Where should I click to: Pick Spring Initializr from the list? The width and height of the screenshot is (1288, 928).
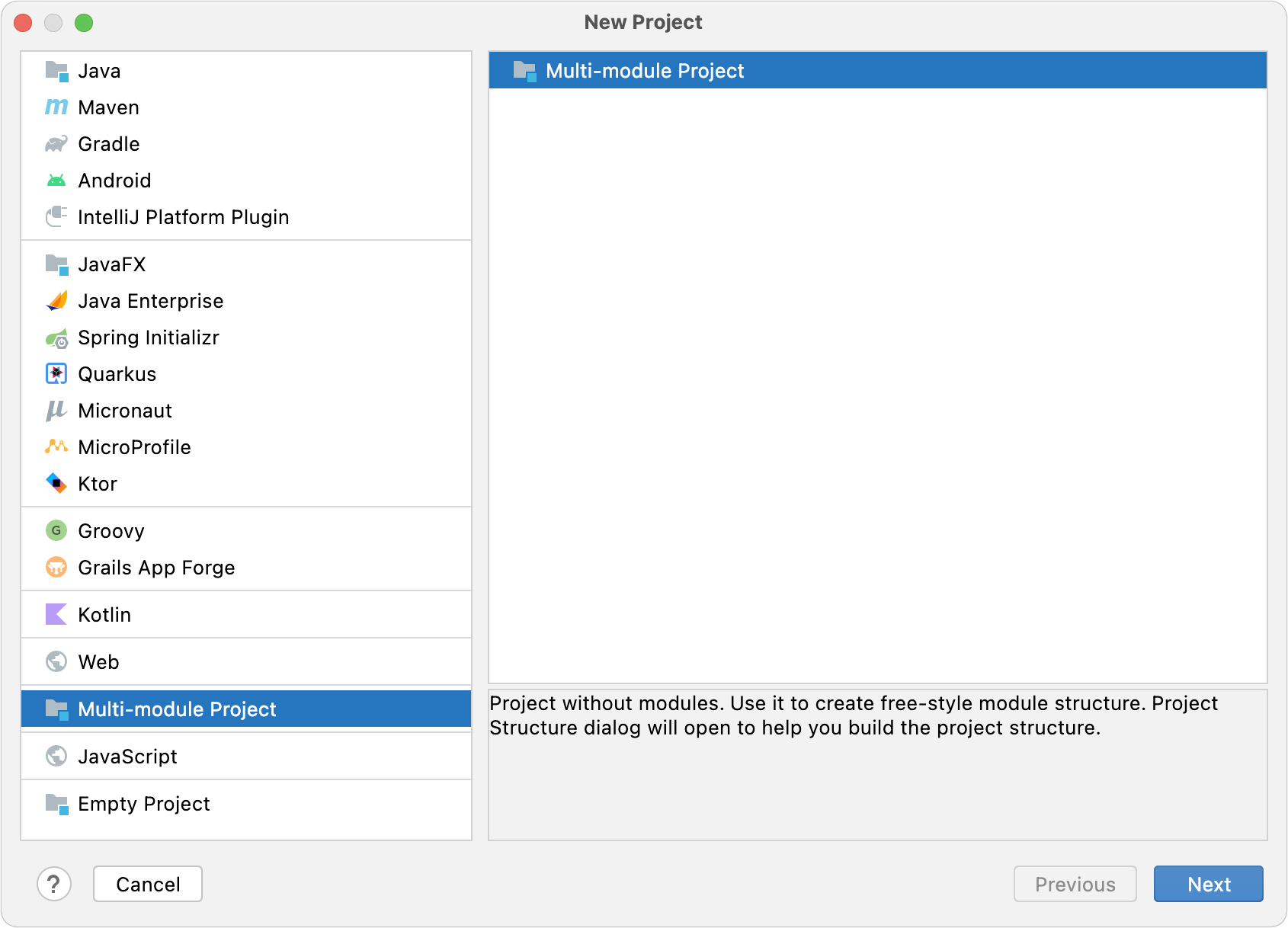coord(246,338)
